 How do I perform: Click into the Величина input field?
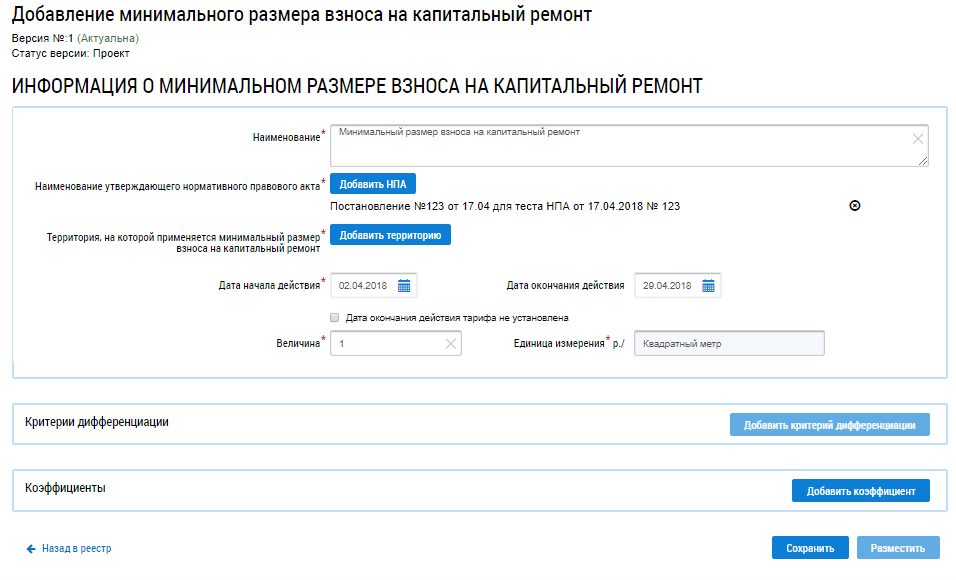point(395,343)
